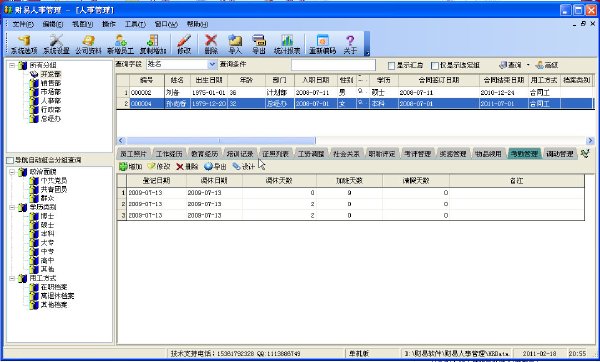Switch to the 物品领用 tab
The width and height of the screenshot is (600, 362).
(488, 153)
